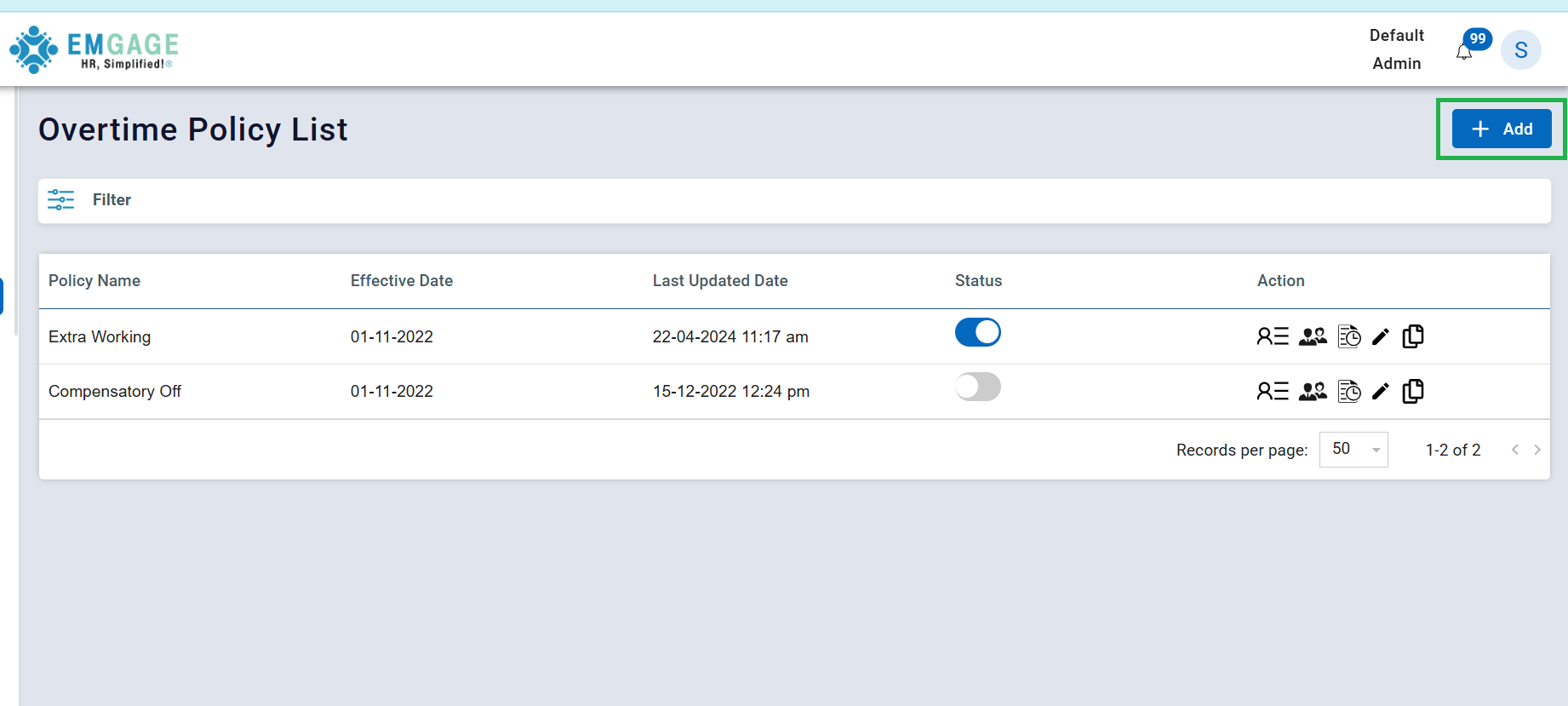The image size is (1568, 706).
Task: Open employee list icon for Extra Working
Action: (1273, 336)
